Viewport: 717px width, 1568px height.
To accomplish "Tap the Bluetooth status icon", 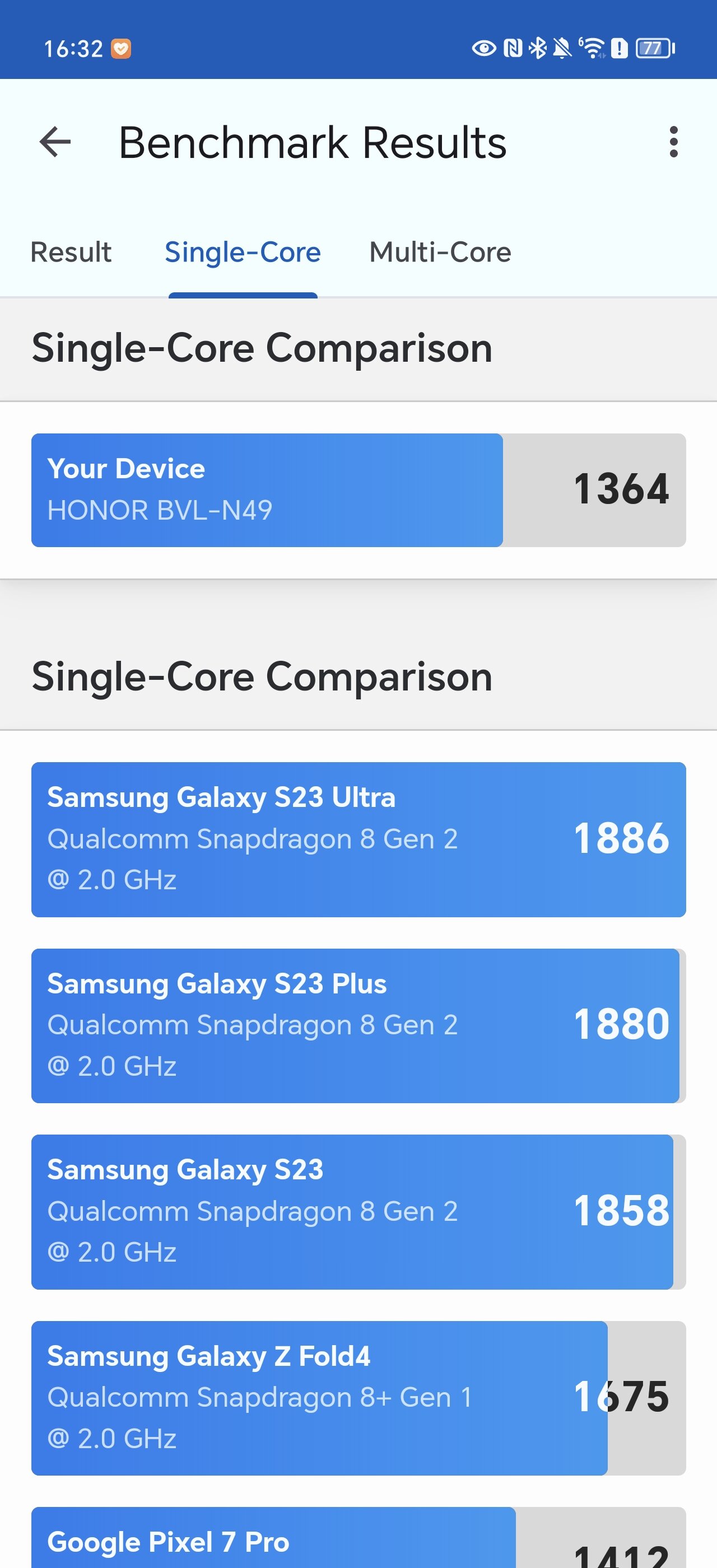I will click(537, 48).
